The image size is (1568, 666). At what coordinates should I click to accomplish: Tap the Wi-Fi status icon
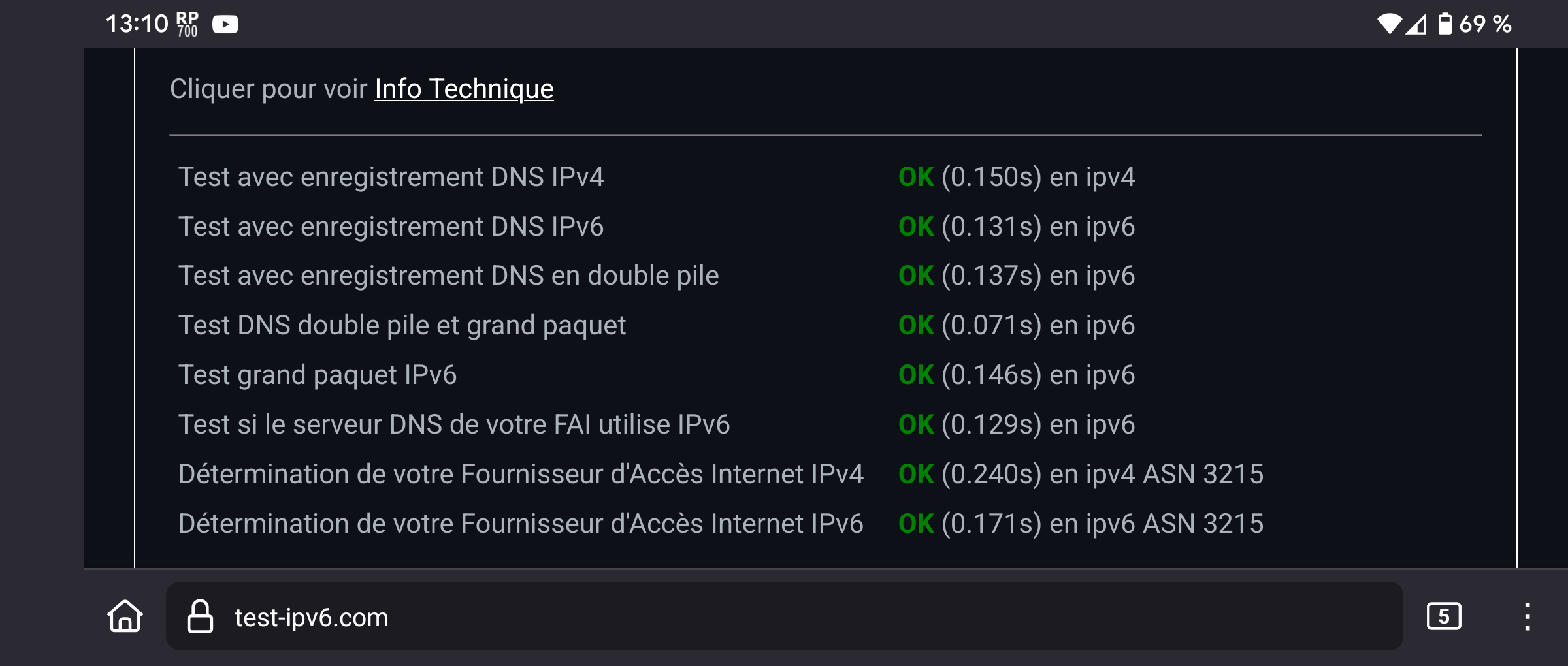pos(1390,24)
